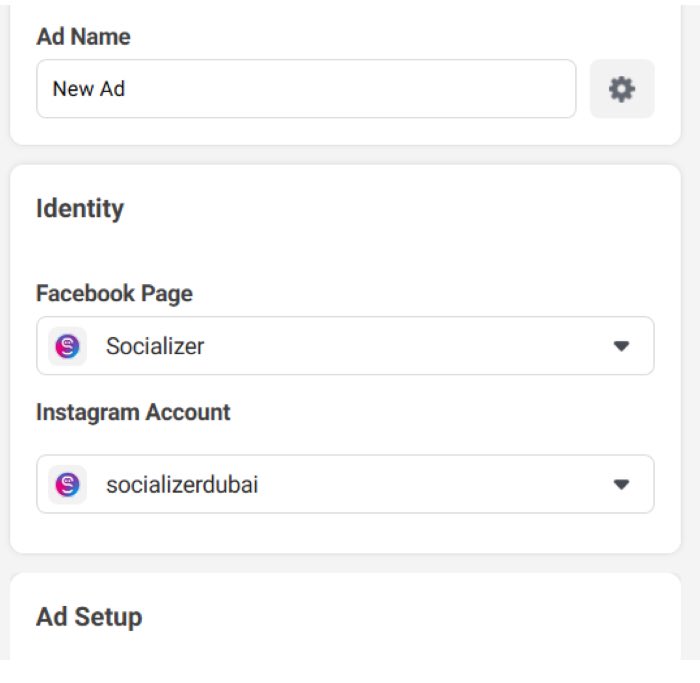This screenshot has height=683, width=700.
Task: Open the socializerdubai Instagram account selector
Action: coord(345,484)
